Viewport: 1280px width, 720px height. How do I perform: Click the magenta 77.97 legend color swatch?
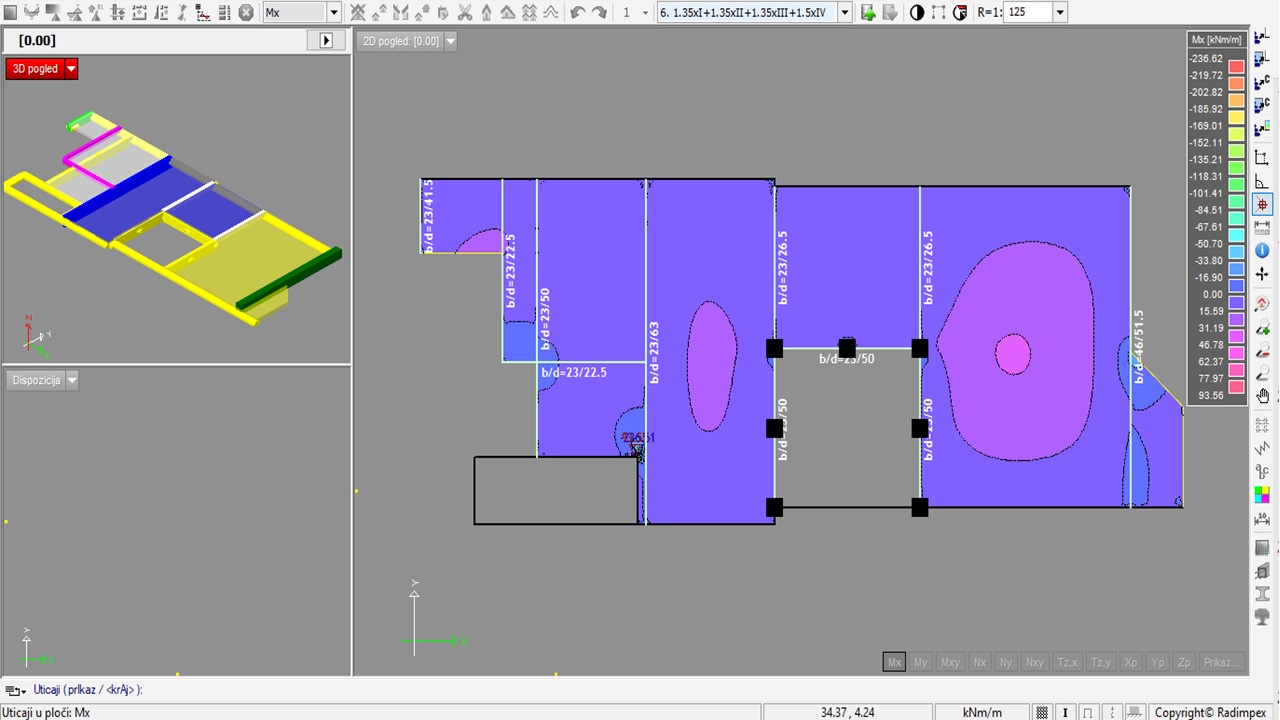(1237, 371)
